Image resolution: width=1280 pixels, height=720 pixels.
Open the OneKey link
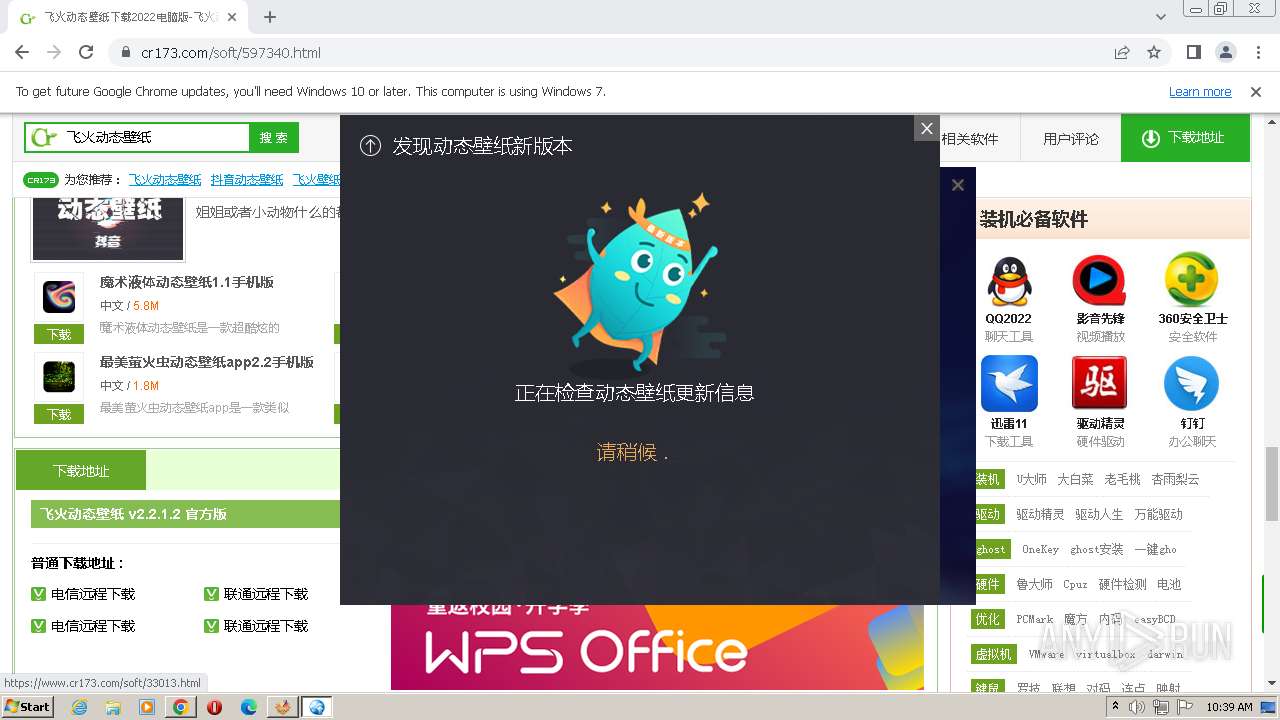pos(1040,549)
